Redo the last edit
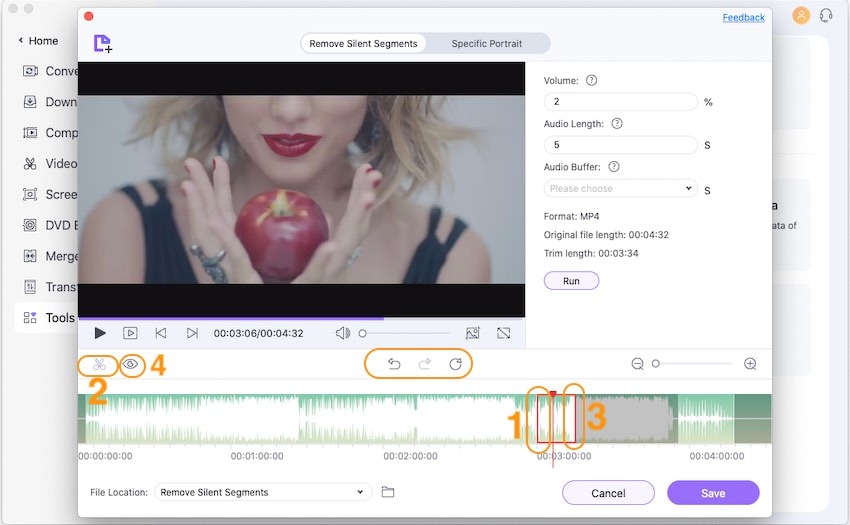Screen dimensions: 850x525 click(425, 364)
